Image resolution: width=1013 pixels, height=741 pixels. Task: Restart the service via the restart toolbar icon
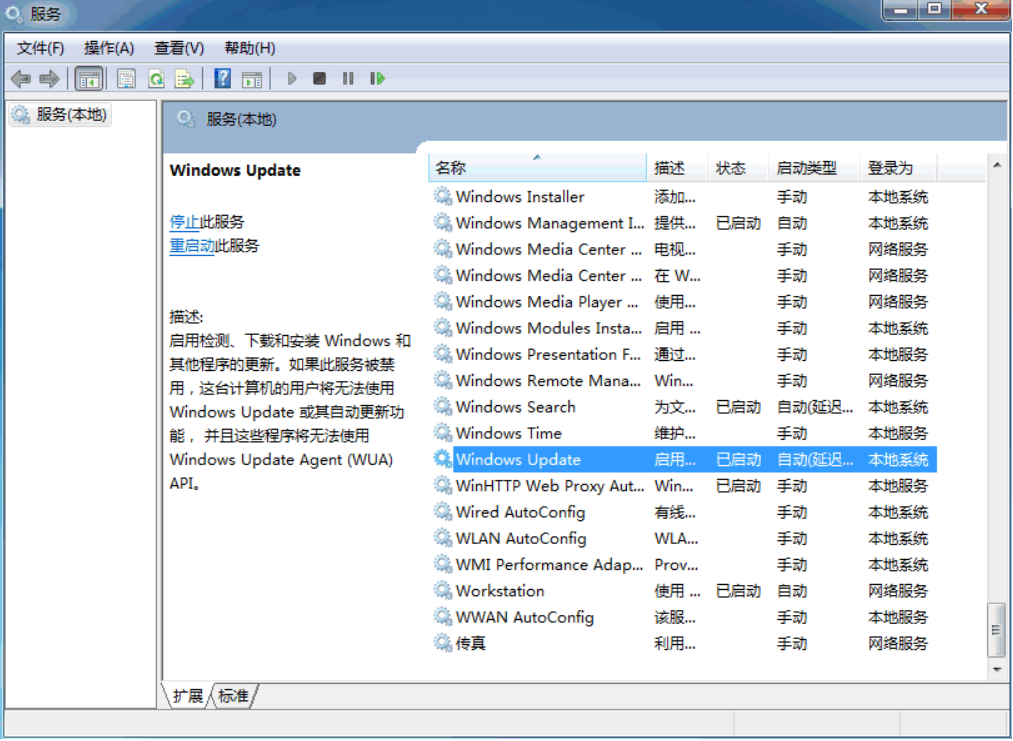click(376, 78)
